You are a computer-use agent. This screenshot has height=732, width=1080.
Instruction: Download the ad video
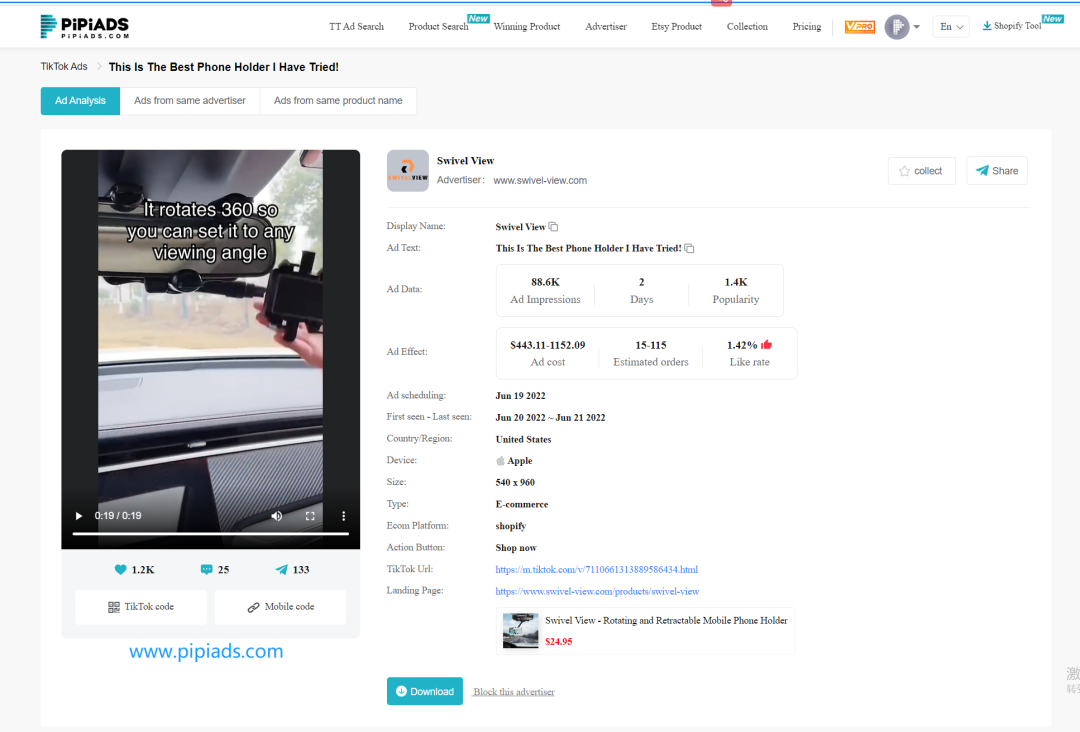click(x=424, y=691)
